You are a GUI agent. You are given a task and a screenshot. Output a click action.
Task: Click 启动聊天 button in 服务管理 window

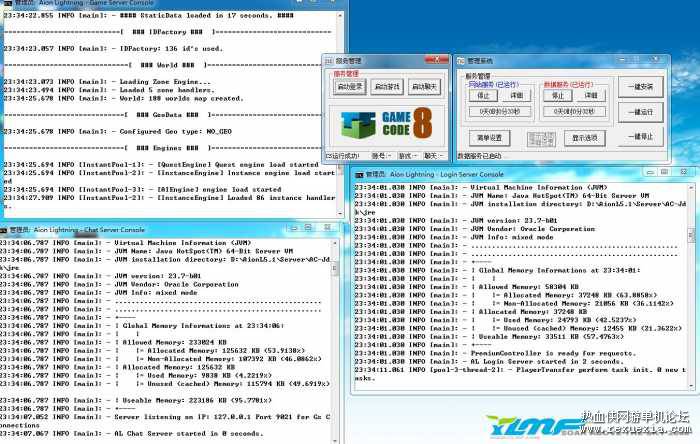pos(424,87)
